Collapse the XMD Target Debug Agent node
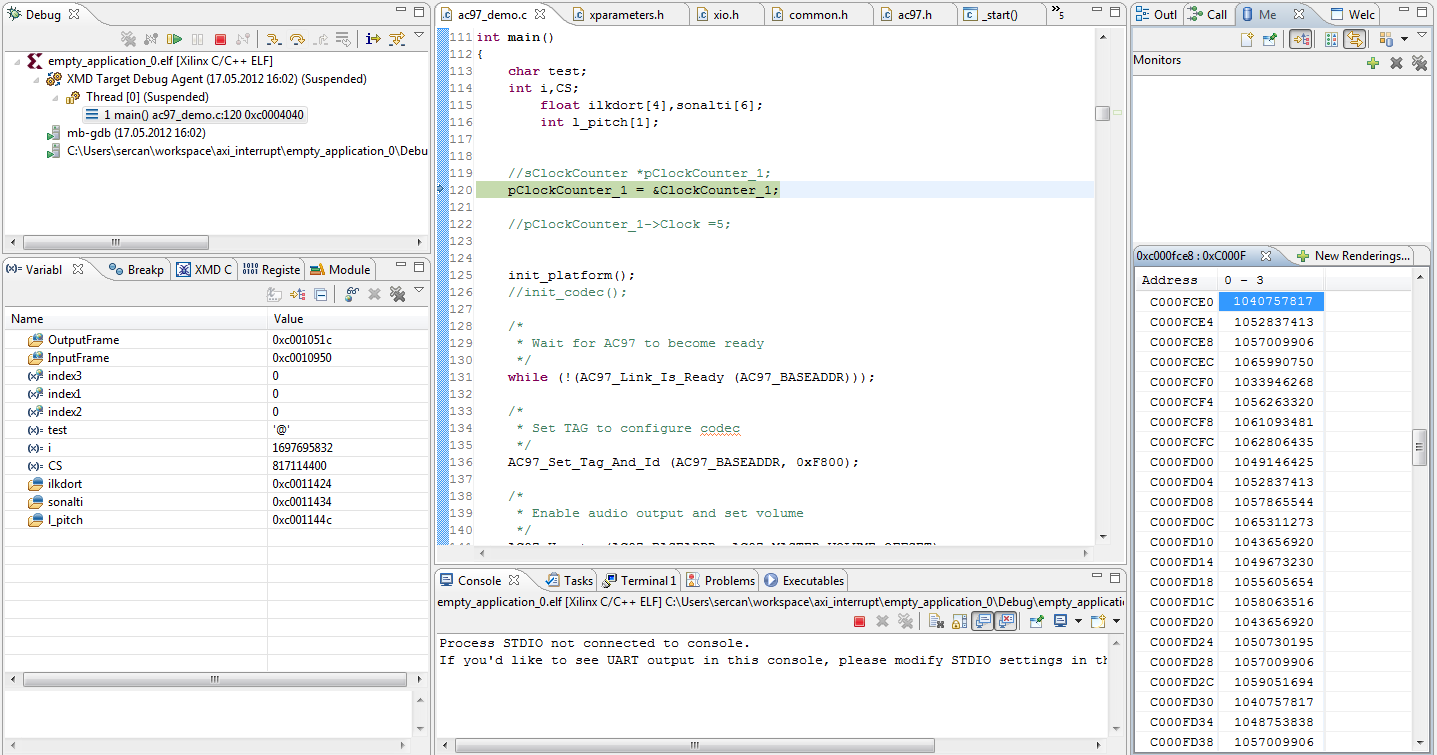The width and height of the screenshot is (1437, 755). coord(36,79)
